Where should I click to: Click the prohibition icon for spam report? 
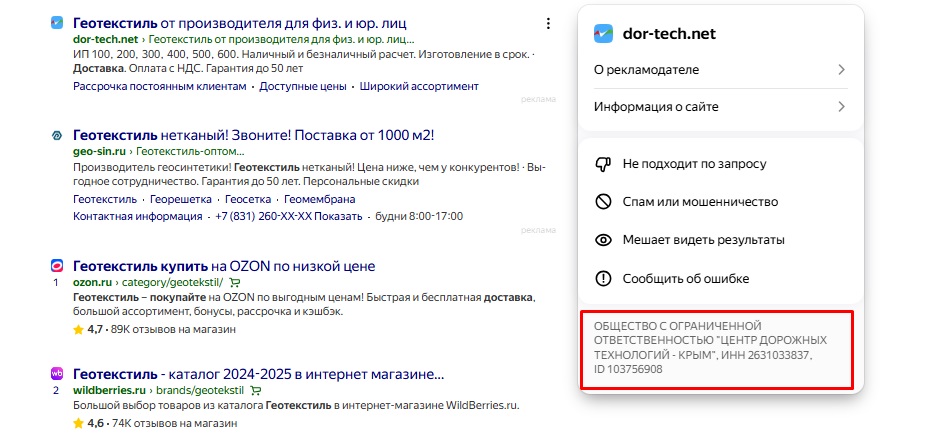[603, 202]
